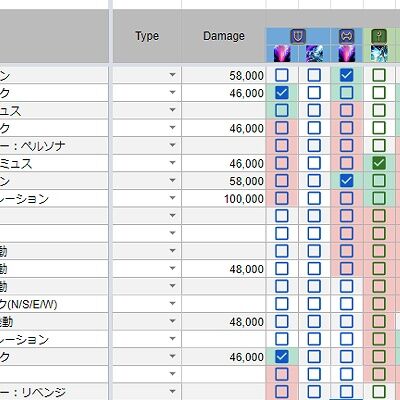Screen dimensions: 400x400
Task: Select the blue-white crystal skill icon
Action: pos(314,54)
